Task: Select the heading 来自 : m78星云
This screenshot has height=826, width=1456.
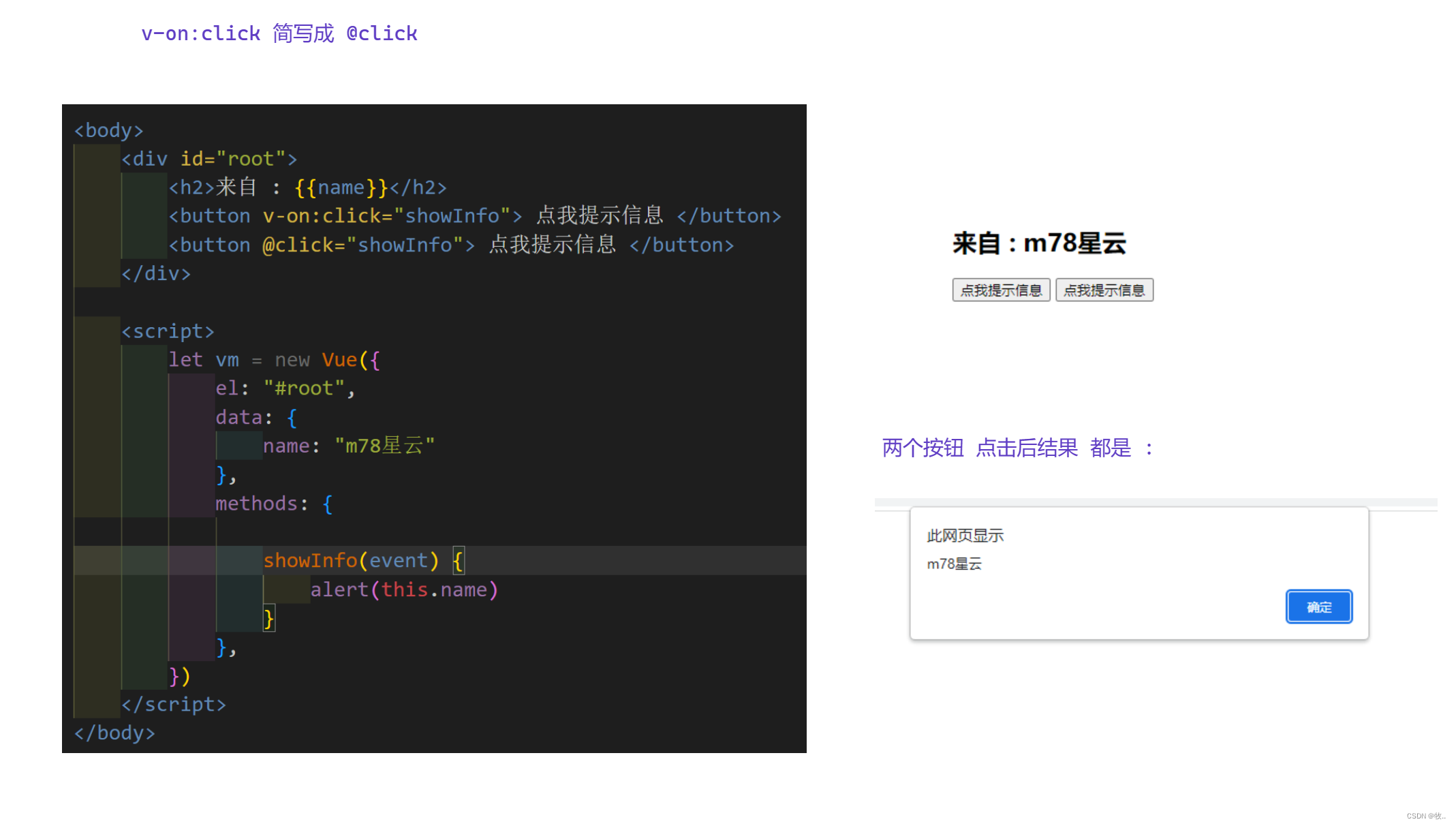Action: (1039, 243)
